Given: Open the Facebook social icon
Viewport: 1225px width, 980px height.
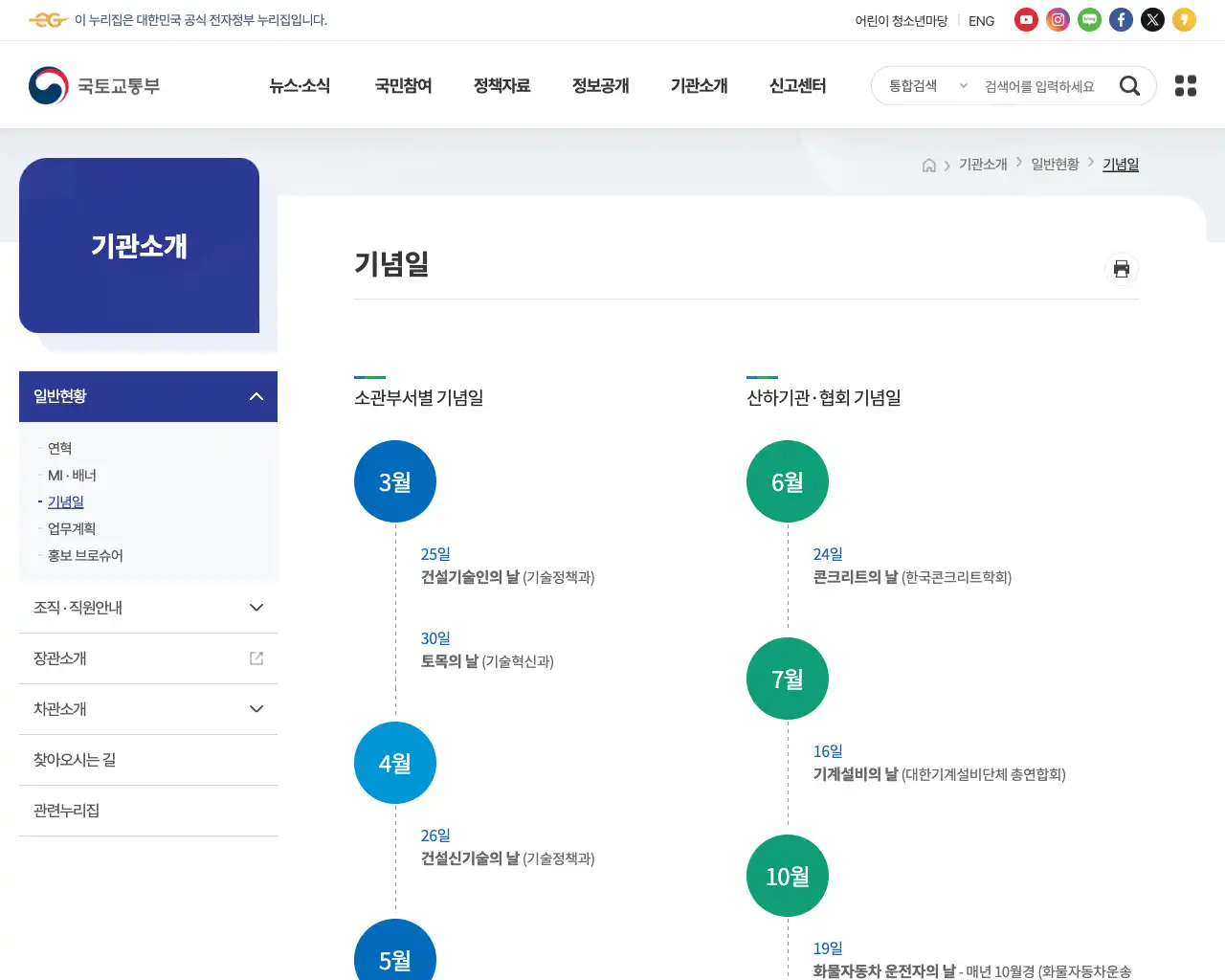Looking at the screenshot, I should point(1121,20).
